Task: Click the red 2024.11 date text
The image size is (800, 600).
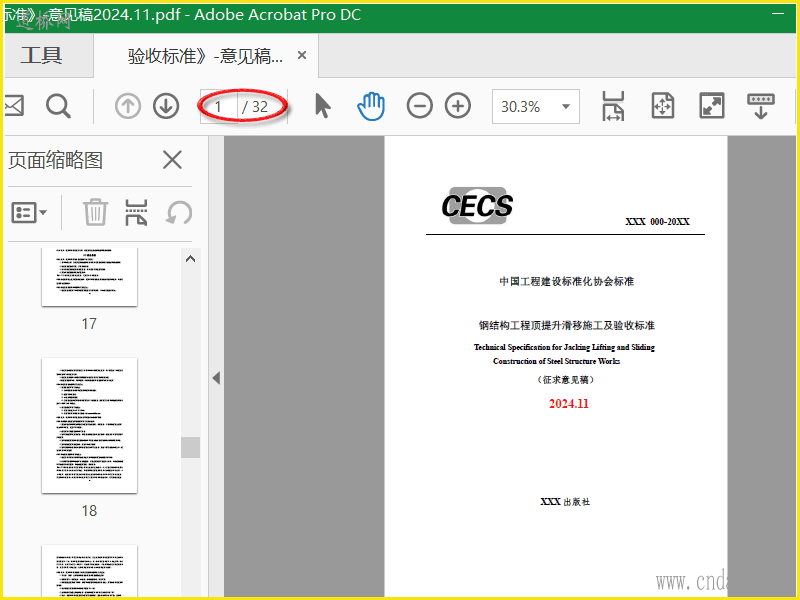Action: [569, 404]
